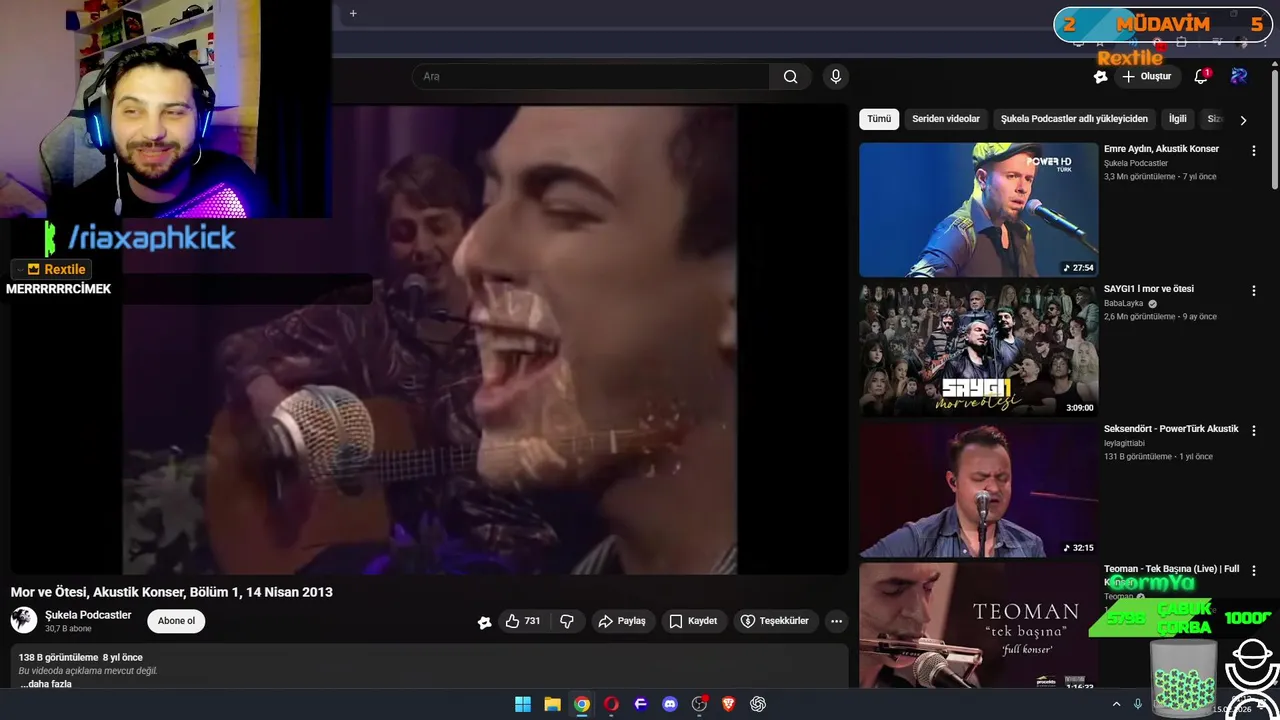Click BabaLayka channel name
Screen dimensions: 1280x720
click(1123, 303)
